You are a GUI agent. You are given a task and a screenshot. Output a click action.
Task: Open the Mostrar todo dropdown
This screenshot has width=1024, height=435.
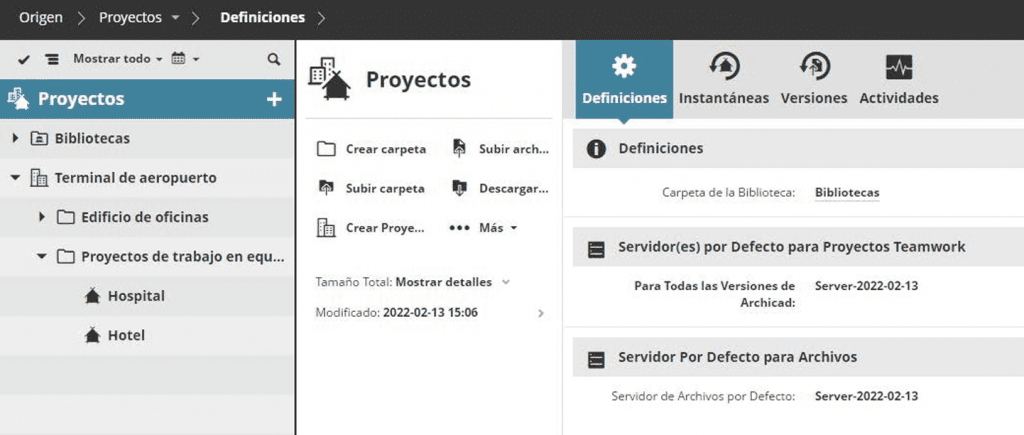pyautogui.click(x=117, y=60)
